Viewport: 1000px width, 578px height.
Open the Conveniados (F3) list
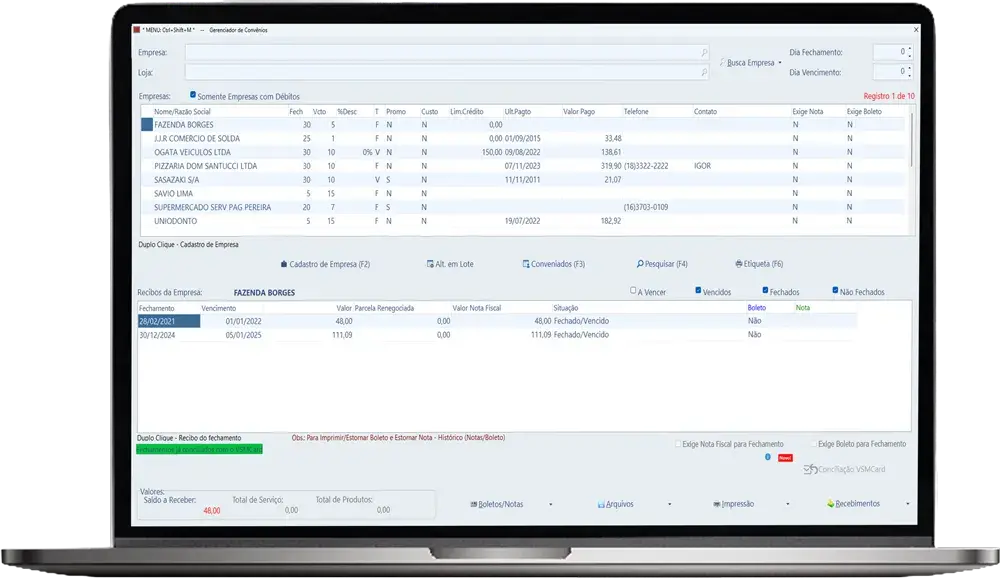click(526, 264)
